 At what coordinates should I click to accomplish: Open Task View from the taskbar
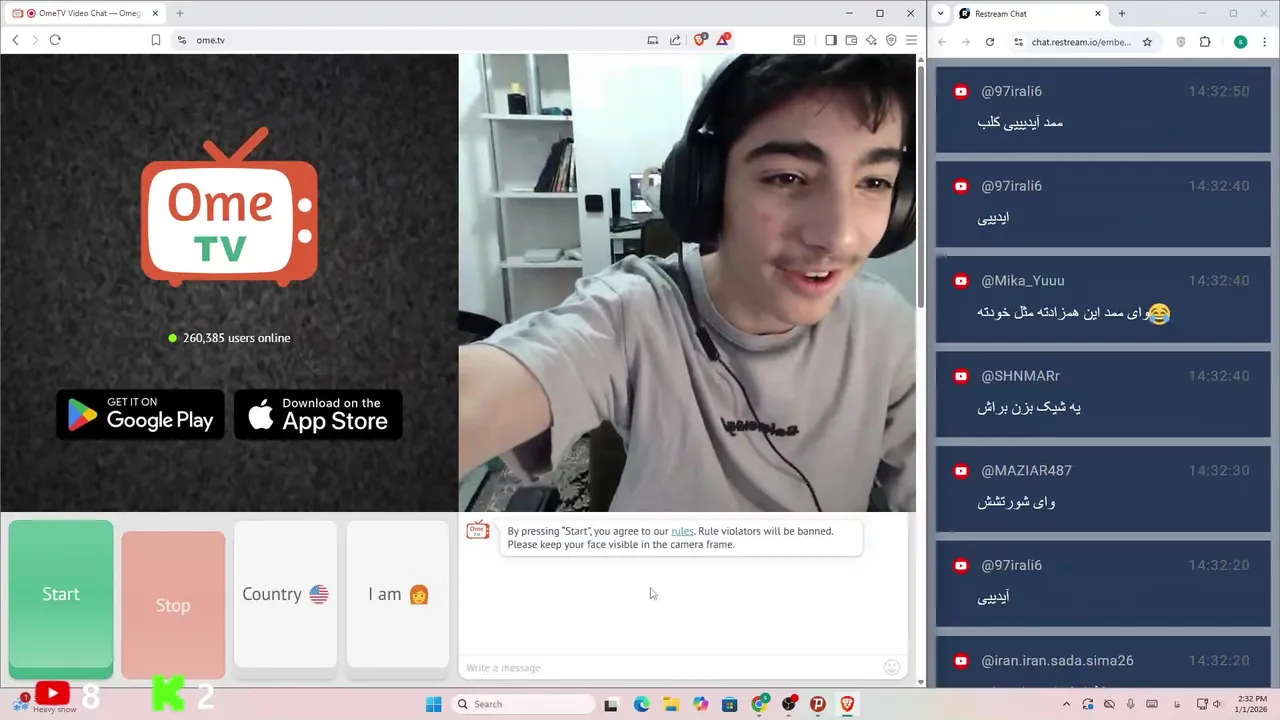(x=611, y=704)
